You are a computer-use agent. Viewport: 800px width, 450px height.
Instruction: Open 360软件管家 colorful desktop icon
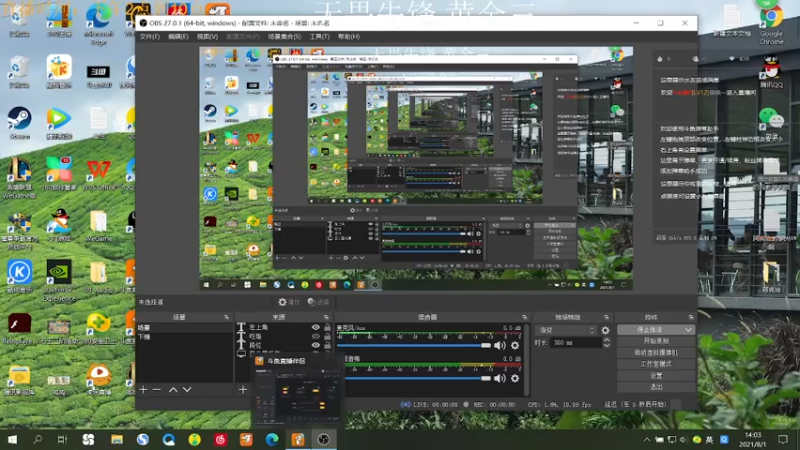(59, 174)
